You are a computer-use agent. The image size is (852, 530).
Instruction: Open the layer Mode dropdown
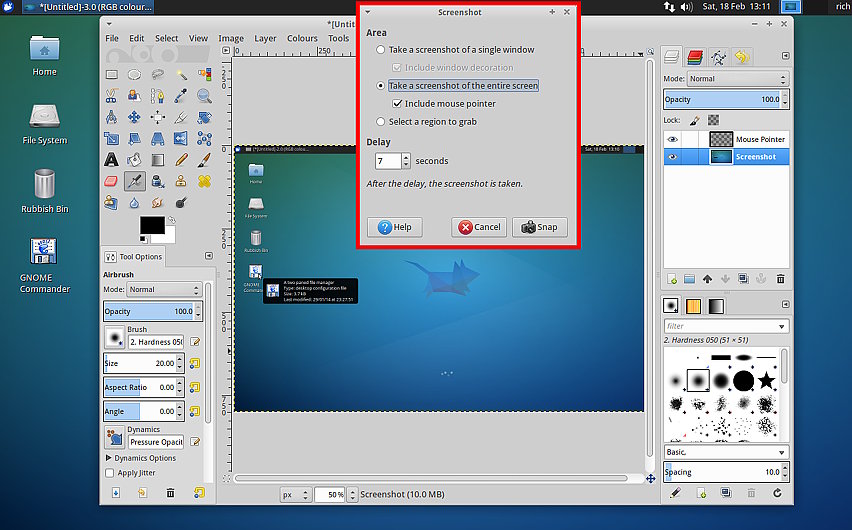click(x=737, y=79)
